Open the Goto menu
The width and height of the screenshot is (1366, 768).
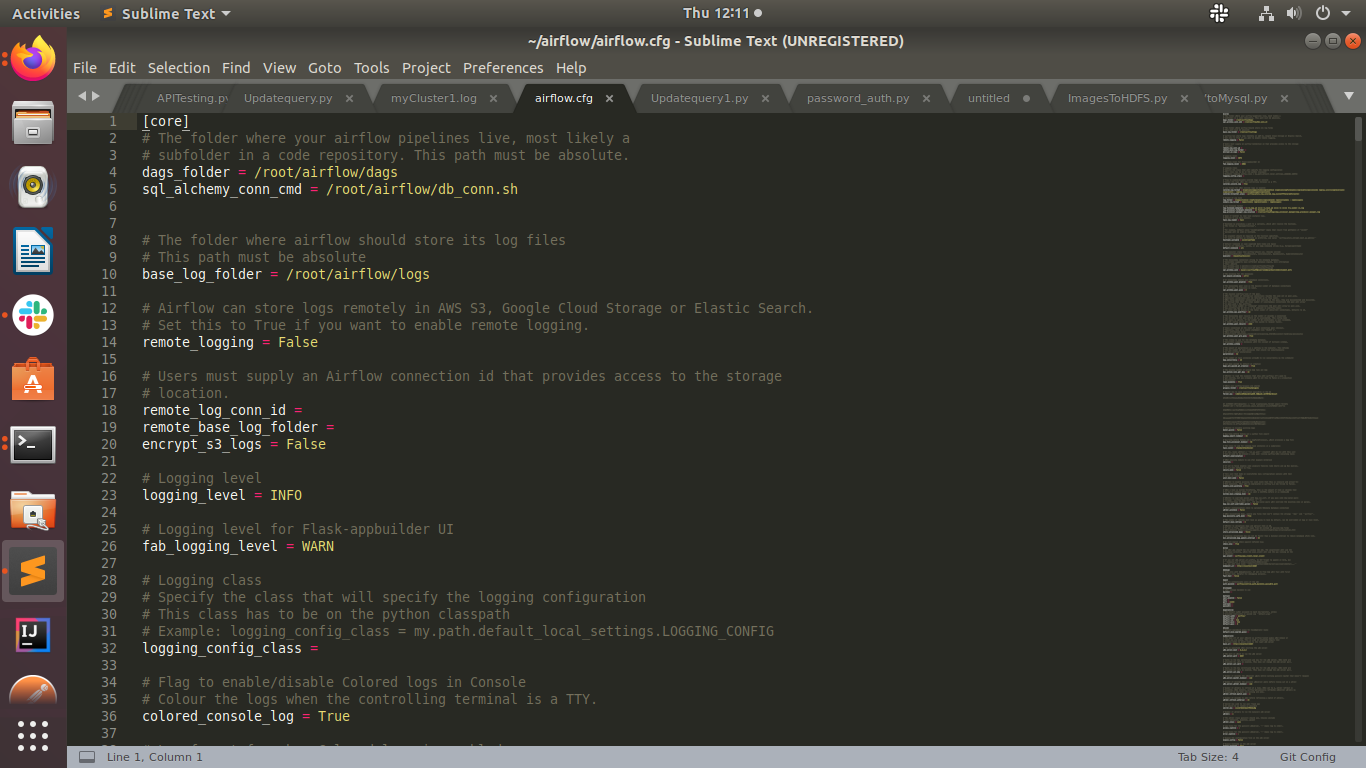(324, 67)
